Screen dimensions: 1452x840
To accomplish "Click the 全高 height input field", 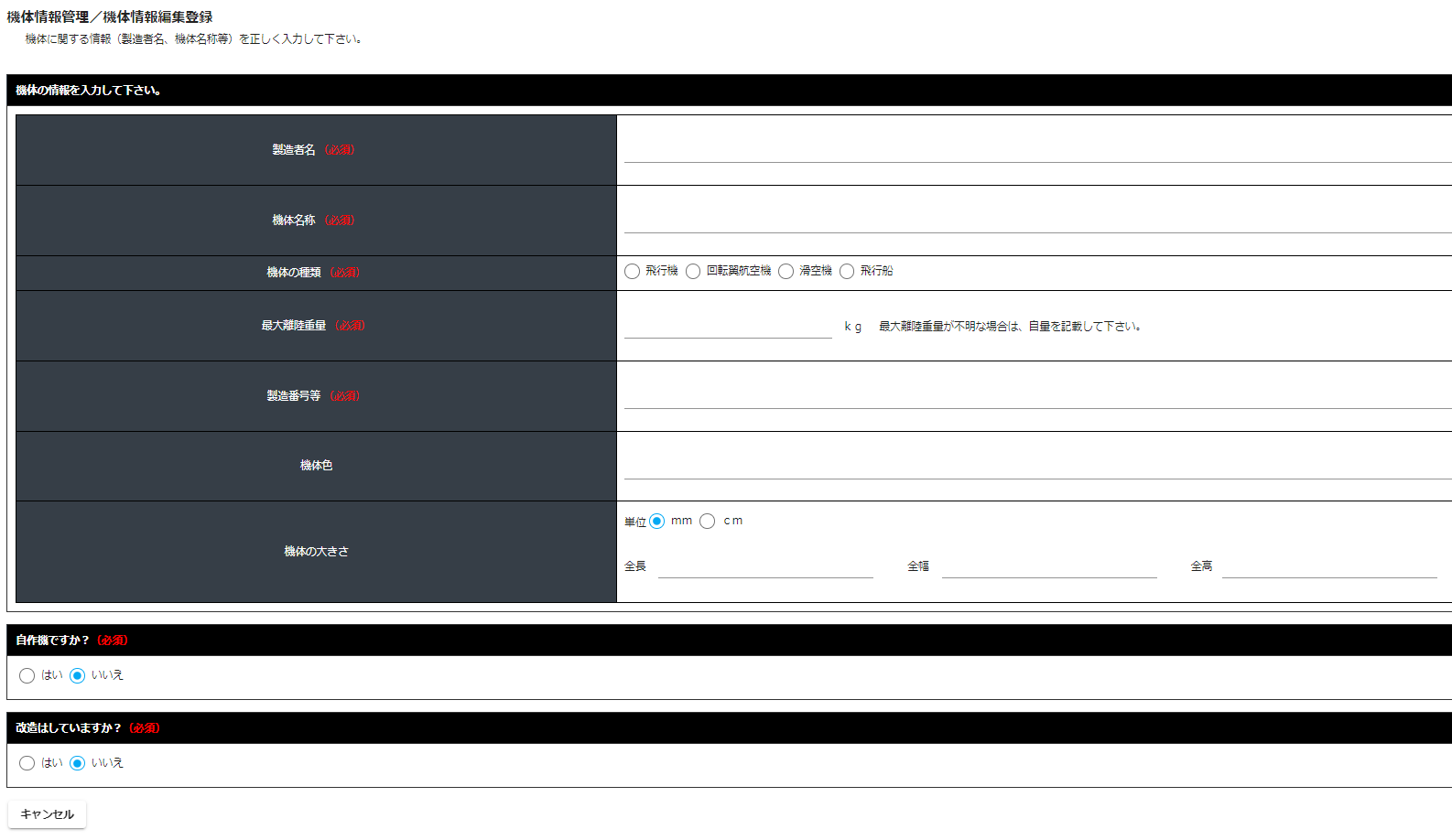I will (1329, 566).
